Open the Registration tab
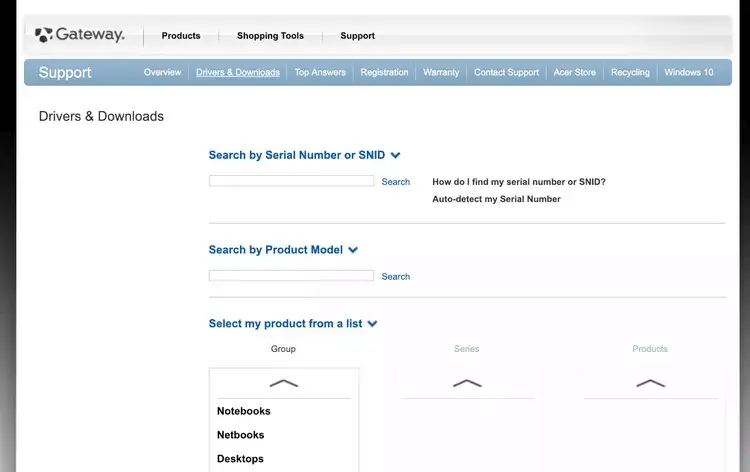Image resolution: width=750 pixels, height=472 pixels. (385, 72)
